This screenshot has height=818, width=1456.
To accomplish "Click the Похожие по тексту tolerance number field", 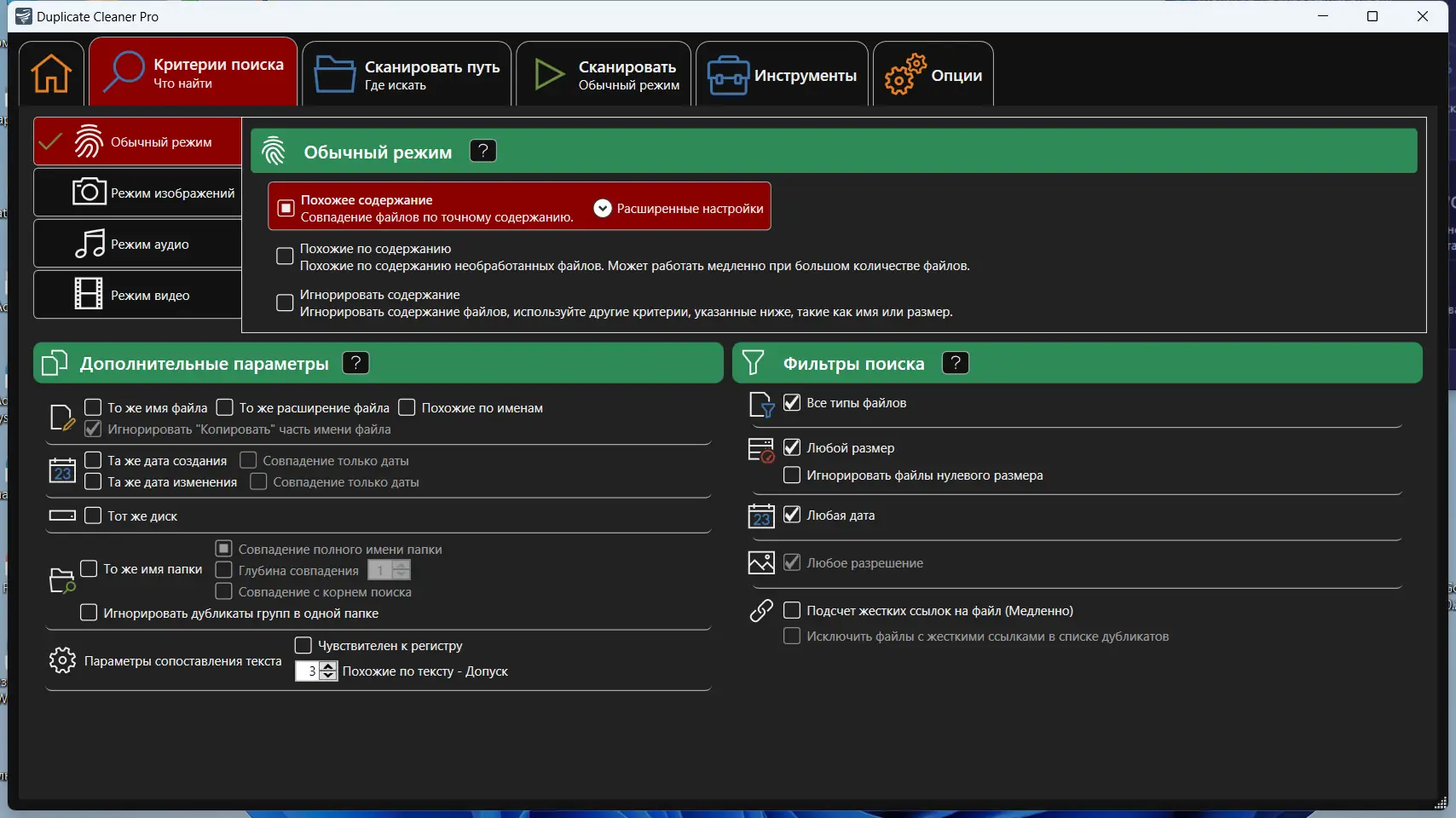I will [x=308, y=671].
